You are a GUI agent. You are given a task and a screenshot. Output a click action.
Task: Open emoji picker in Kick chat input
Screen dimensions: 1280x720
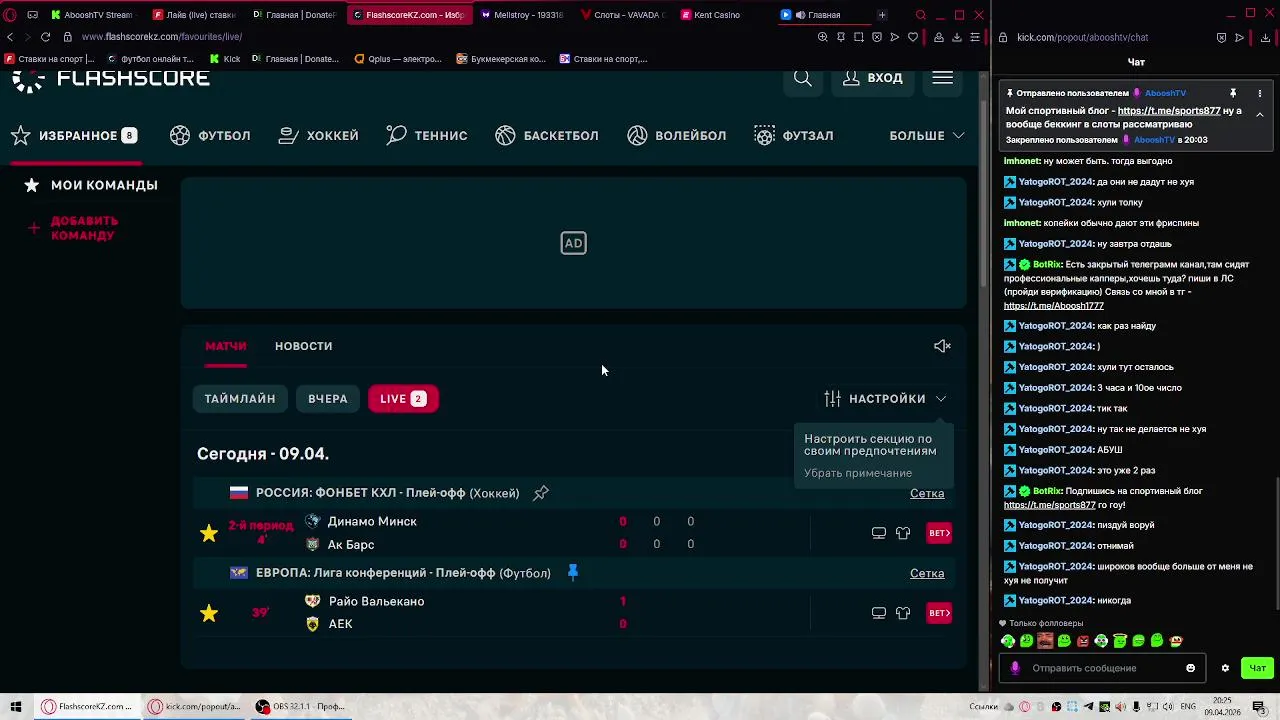pyautogui.click(x=1190, y=668)
